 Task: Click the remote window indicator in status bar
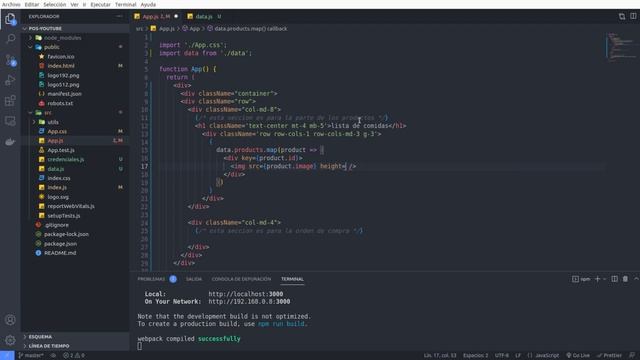click(x=7, y=356)
